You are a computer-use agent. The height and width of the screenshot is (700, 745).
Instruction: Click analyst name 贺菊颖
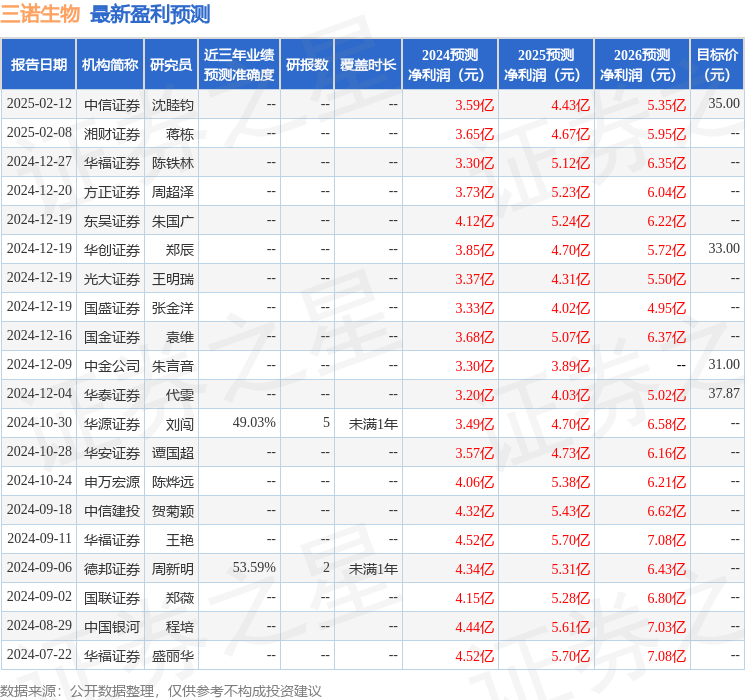tap(172, 510)
